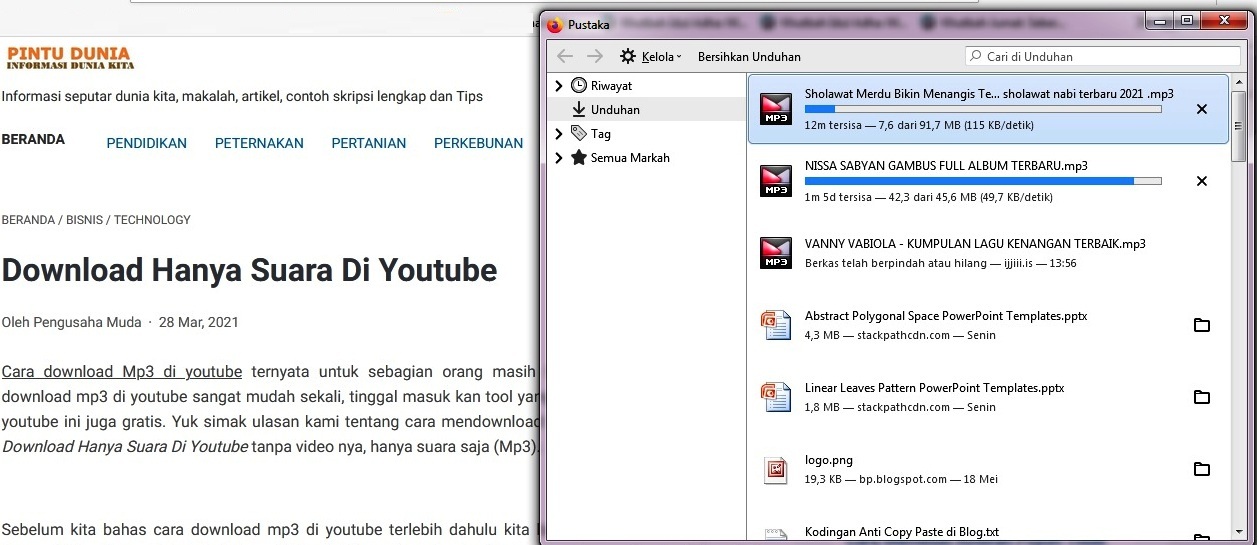
Task: Select NISSA SABYAN GAMBUS FULL ALBUM TERBARU.mp3
Action: coord(946,166)
